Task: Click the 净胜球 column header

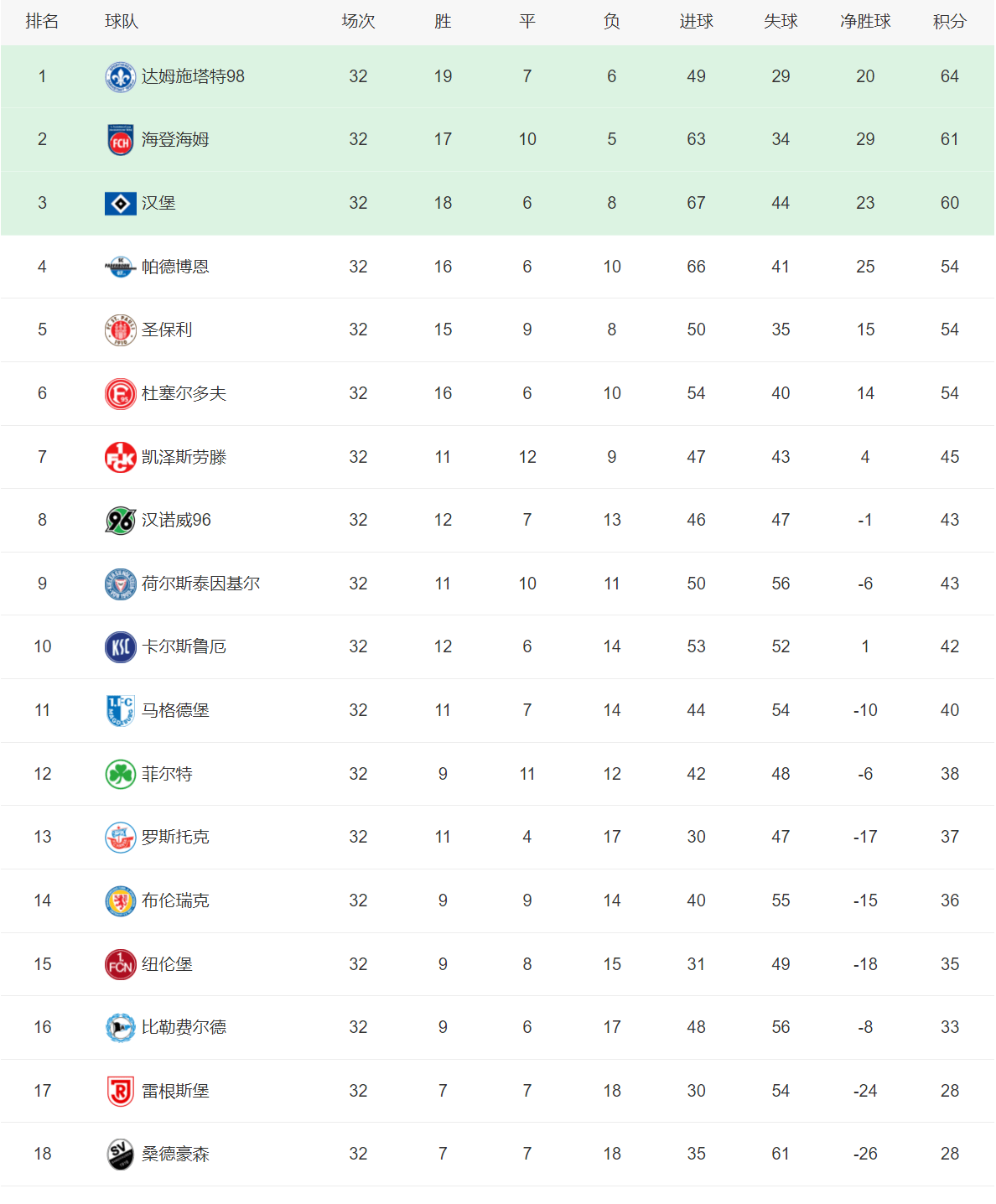Action: (865, 22)
